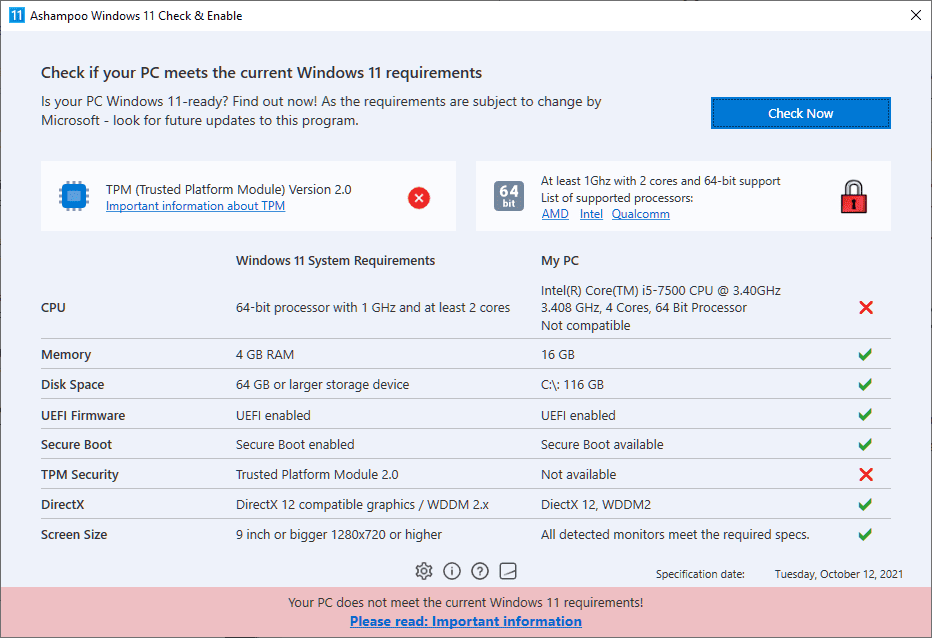Select the 64-bit processor icon
The image size is (932, 638).
[508, 197]
